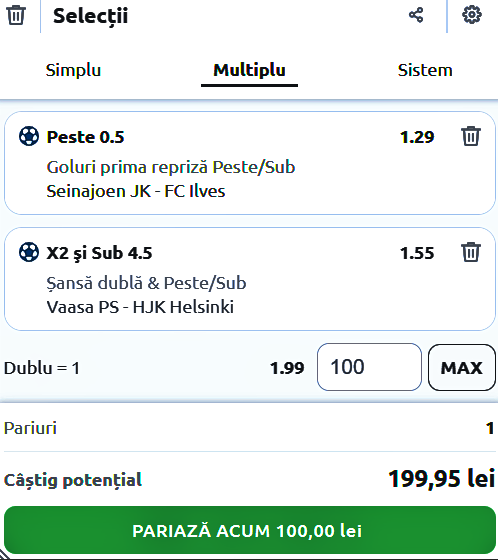Open the Seinajoen JK - FC Ilves match
This screenshot has height=560, width=498.
[136, 191]
